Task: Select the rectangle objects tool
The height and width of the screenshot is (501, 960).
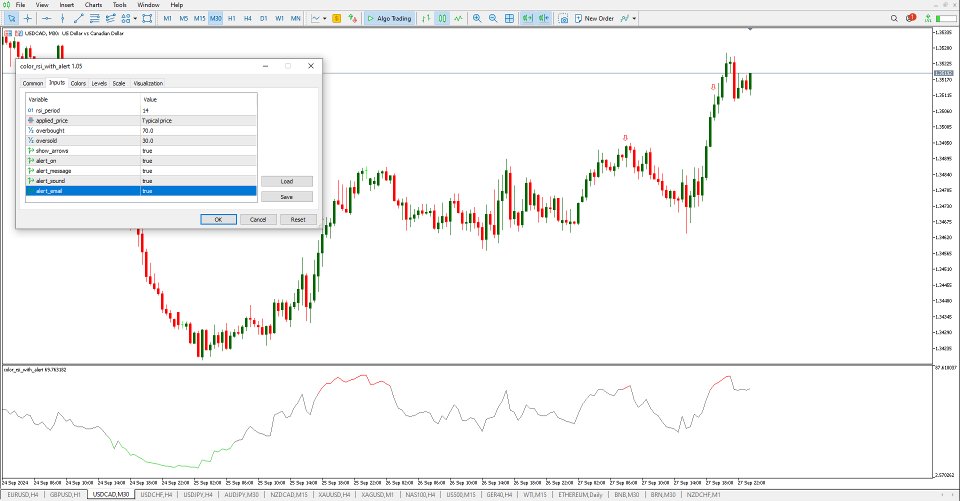Action: (x=147, y=18)
